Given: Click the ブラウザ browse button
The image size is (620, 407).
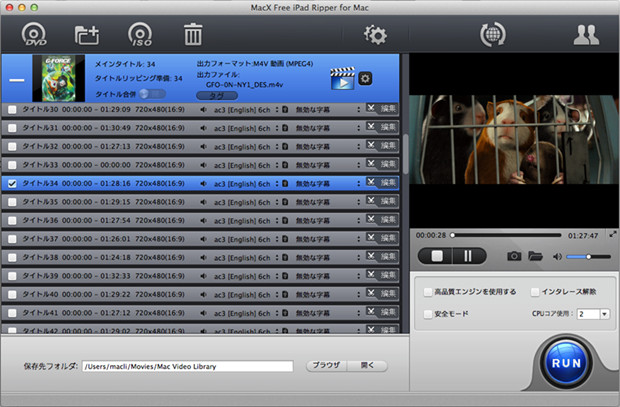Looking at the screenshot, I should point(325,366).
